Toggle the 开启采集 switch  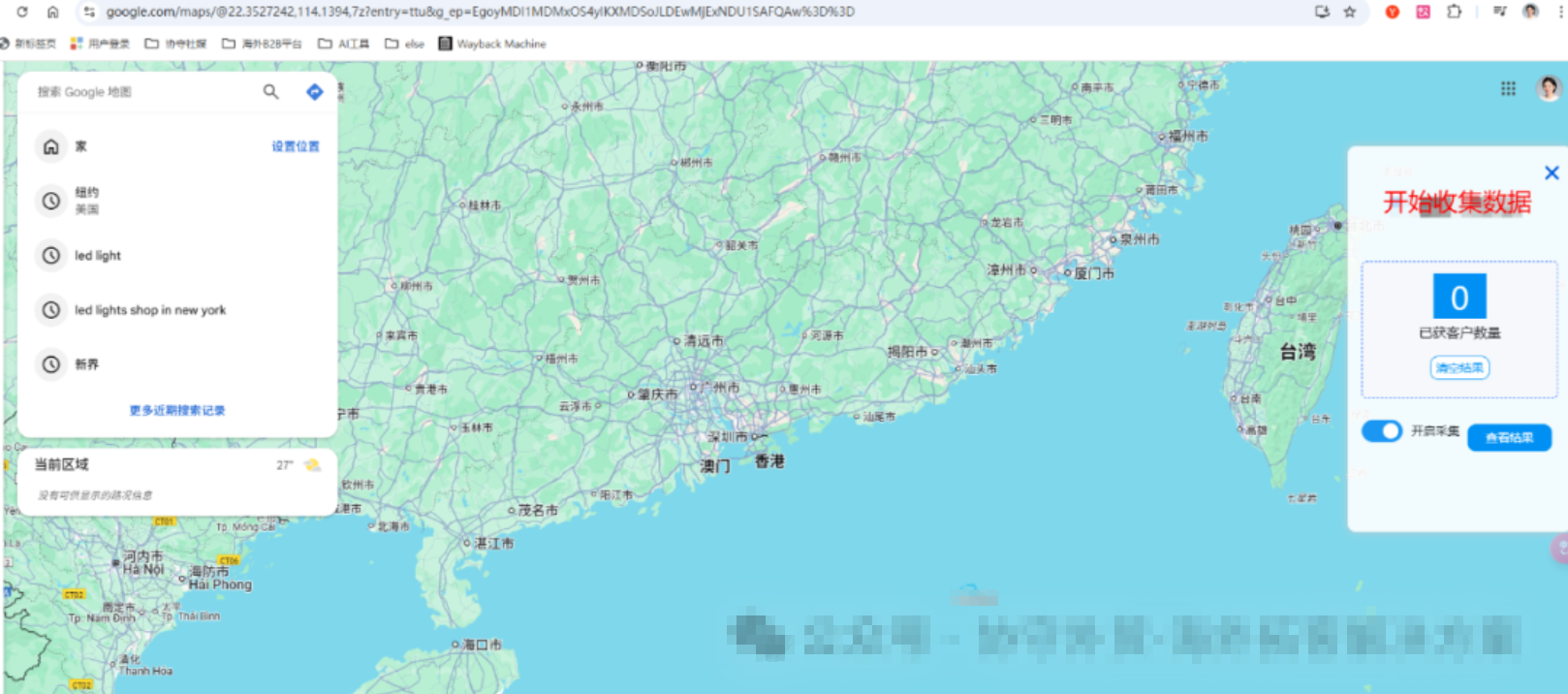[x=1382, y=431]
